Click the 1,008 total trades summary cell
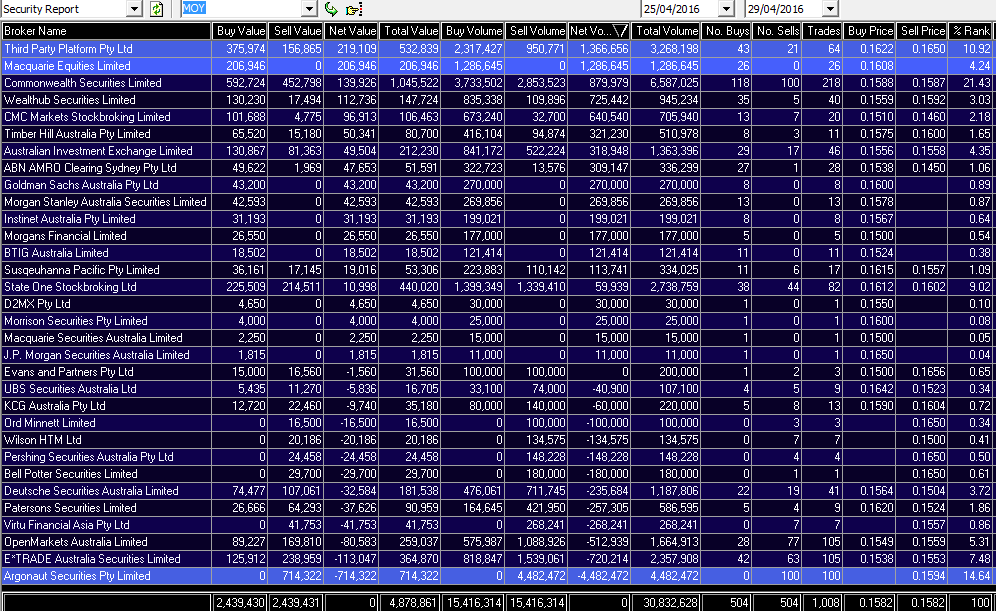 click(x=823, y=603)
